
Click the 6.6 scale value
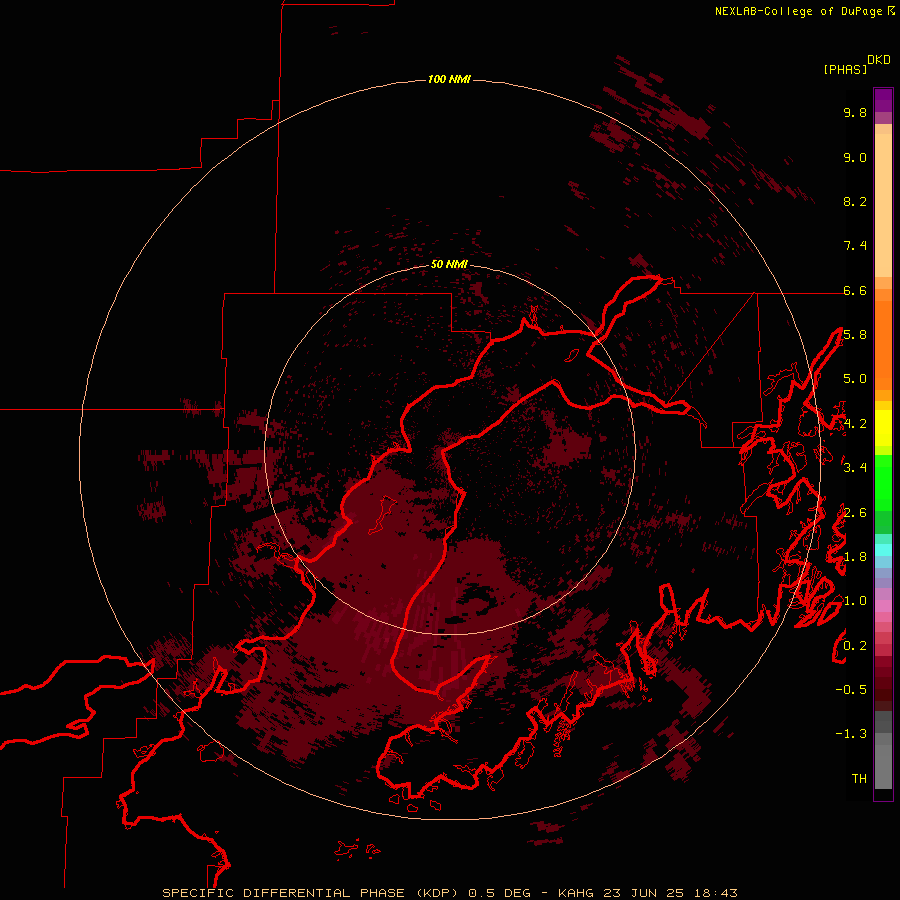click(855, 290)
